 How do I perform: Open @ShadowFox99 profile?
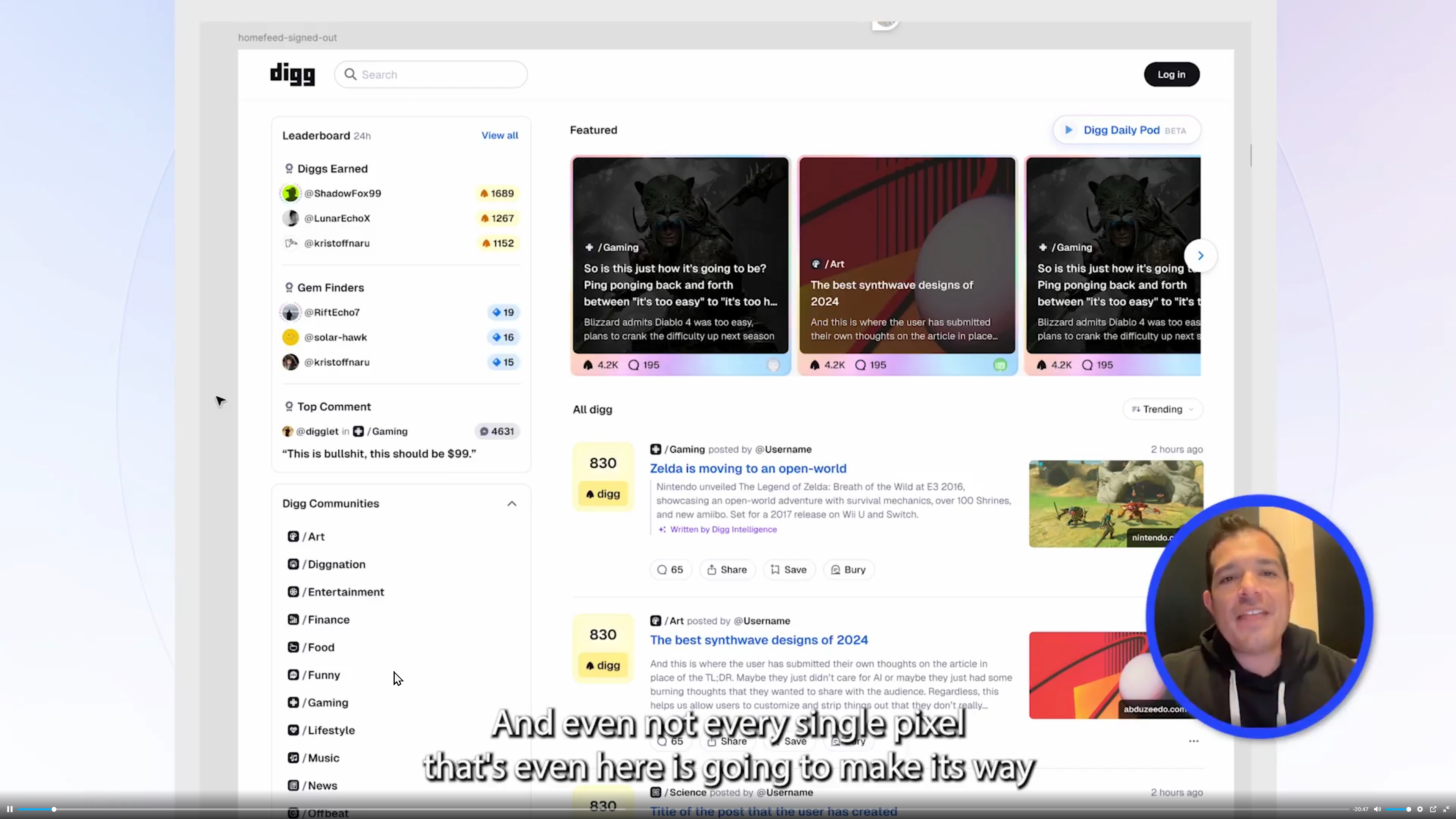coord(342,193)
